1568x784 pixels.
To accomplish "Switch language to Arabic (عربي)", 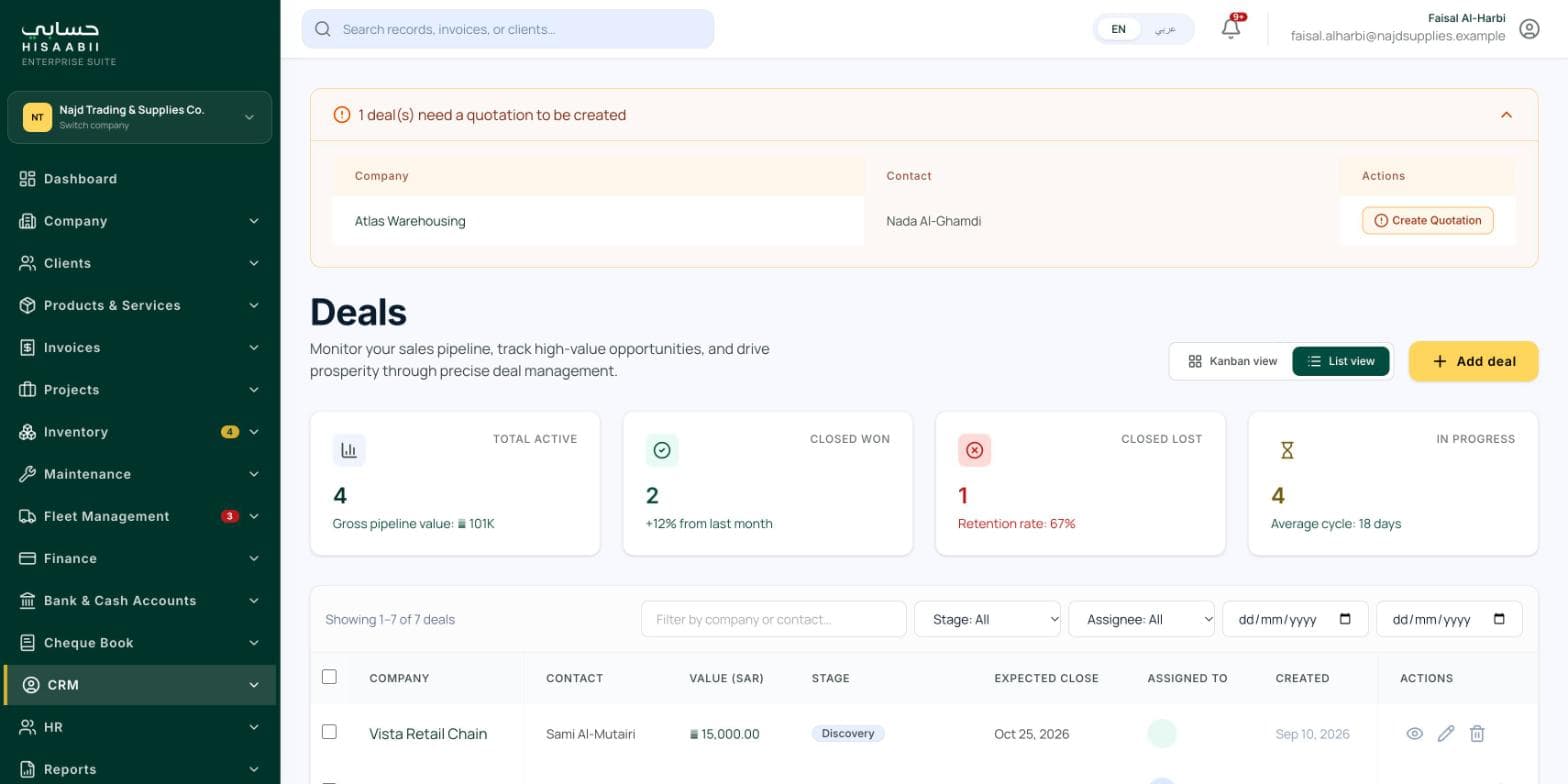I will (x=1165, y=29).
